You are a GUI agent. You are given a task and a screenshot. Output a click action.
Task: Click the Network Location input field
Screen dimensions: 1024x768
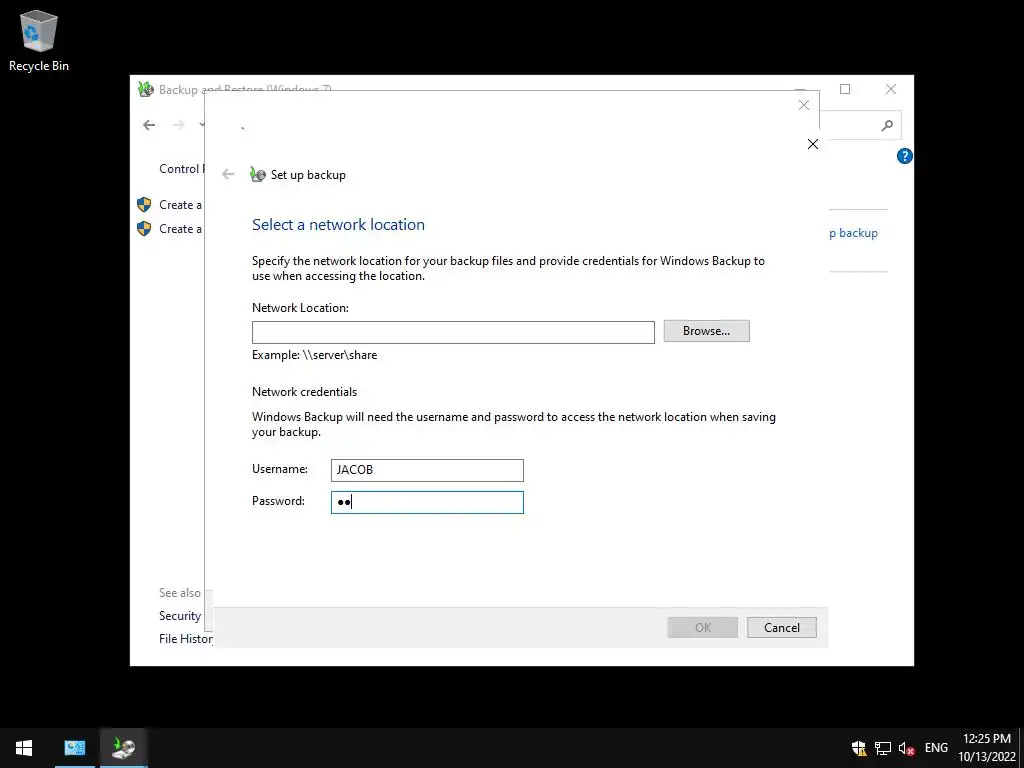coord(453,332)
